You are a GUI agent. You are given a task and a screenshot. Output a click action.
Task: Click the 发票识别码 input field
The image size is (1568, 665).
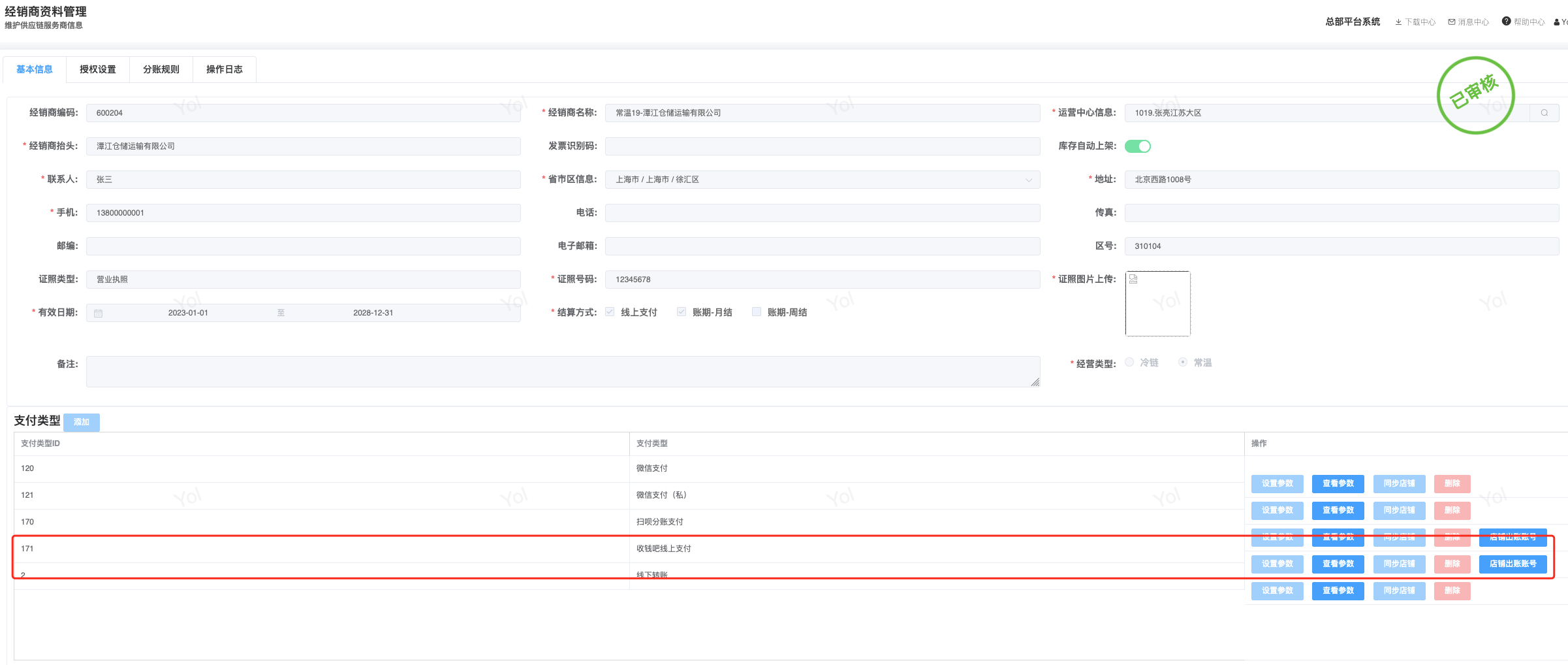point(823,146)
